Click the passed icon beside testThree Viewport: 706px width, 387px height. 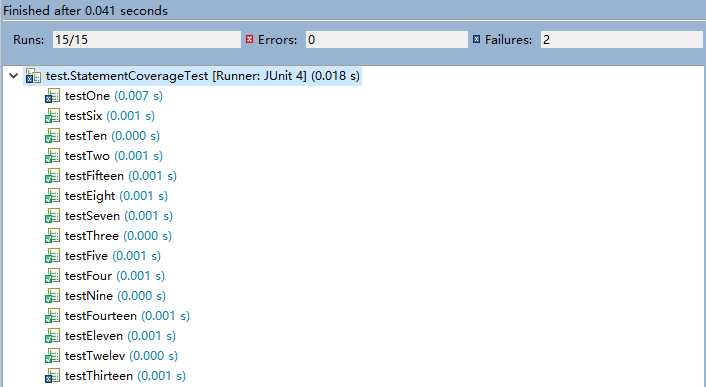52,236
